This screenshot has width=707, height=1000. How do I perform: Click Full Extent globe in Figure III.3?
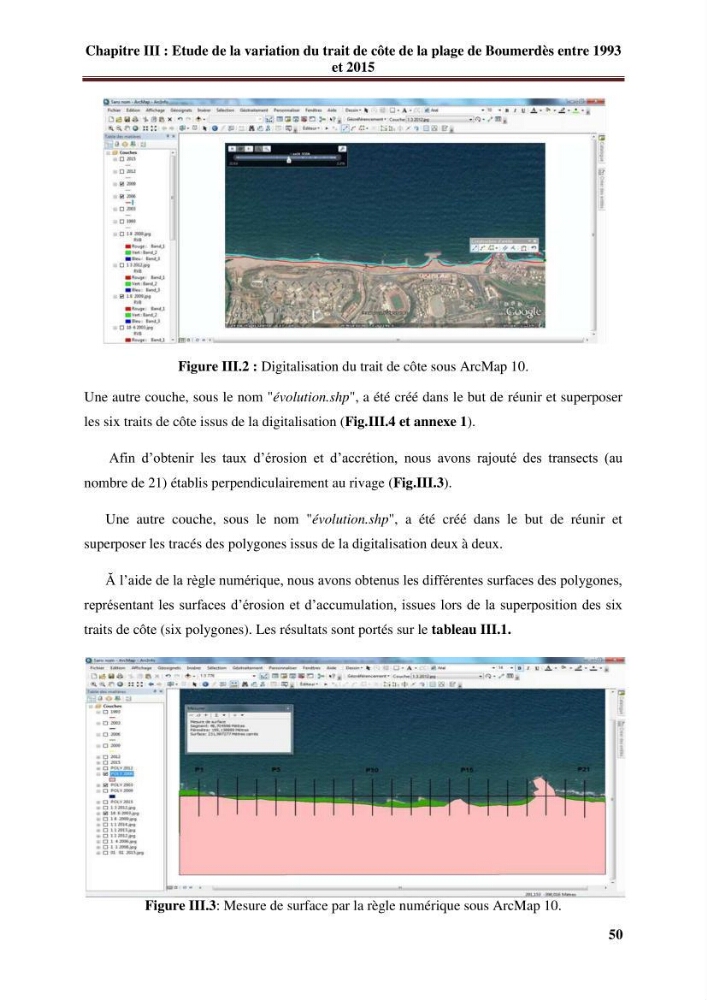[120, 684]
